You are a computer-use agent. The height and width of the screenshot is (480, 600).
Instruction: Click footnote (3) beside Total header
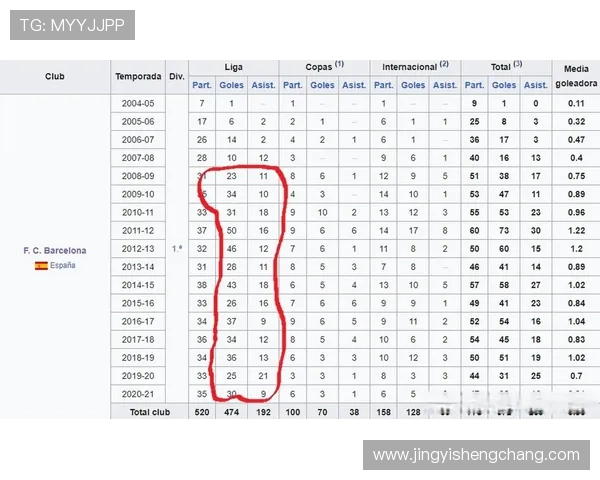pyautogui.click(x=517, y=66)
